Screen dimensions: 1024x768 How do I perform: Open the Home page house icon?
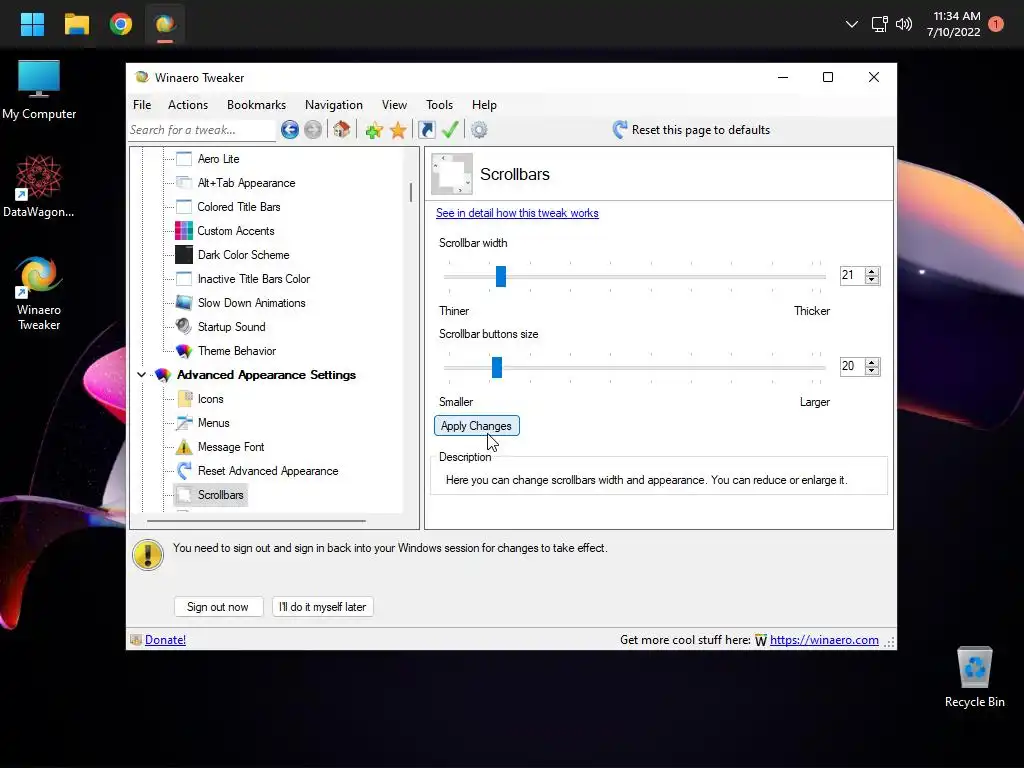point(341,129)
